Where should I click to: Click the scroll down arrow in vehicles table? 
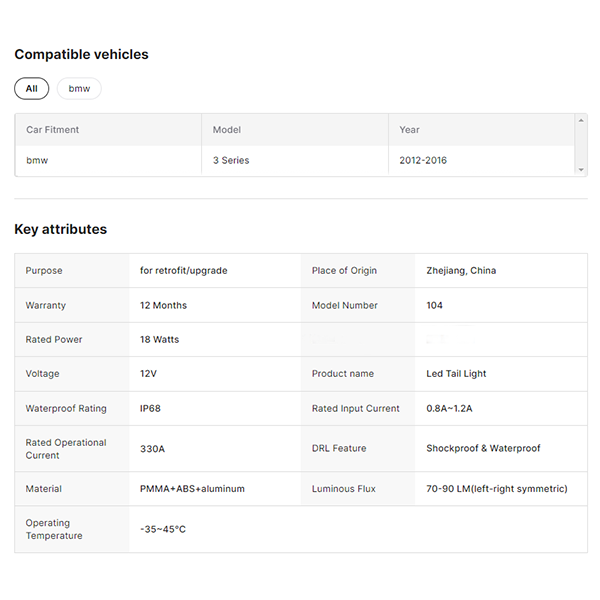pyautogui.click(x=581, y=170)
